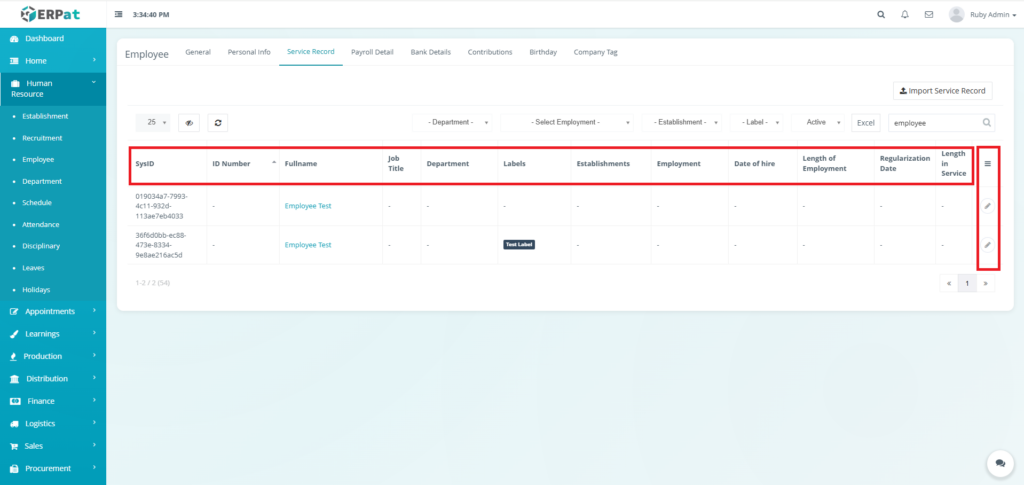Image resolution: width=1024 pixels, height=485 pixels.
Task: Sort table by ID Number column
Action: tap(240, 163)
